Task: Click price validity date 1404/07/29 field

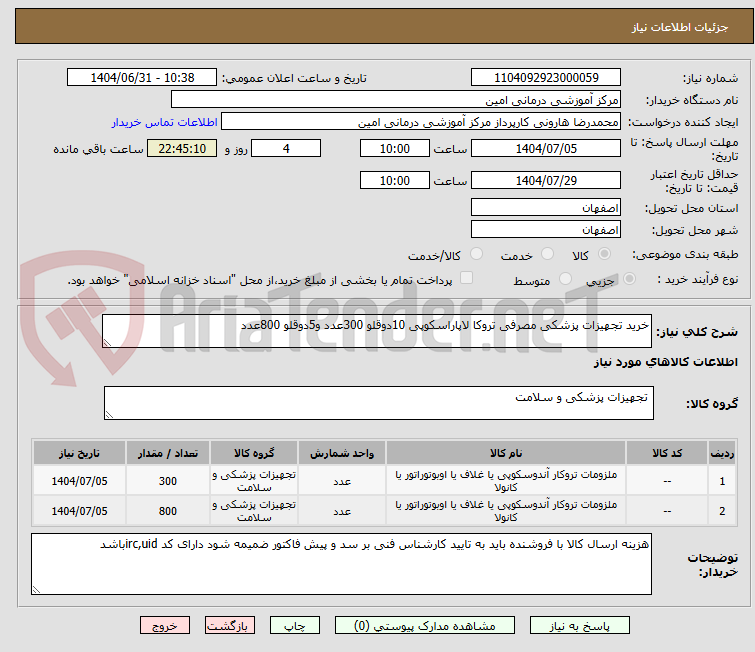Action: coord(546,180)
